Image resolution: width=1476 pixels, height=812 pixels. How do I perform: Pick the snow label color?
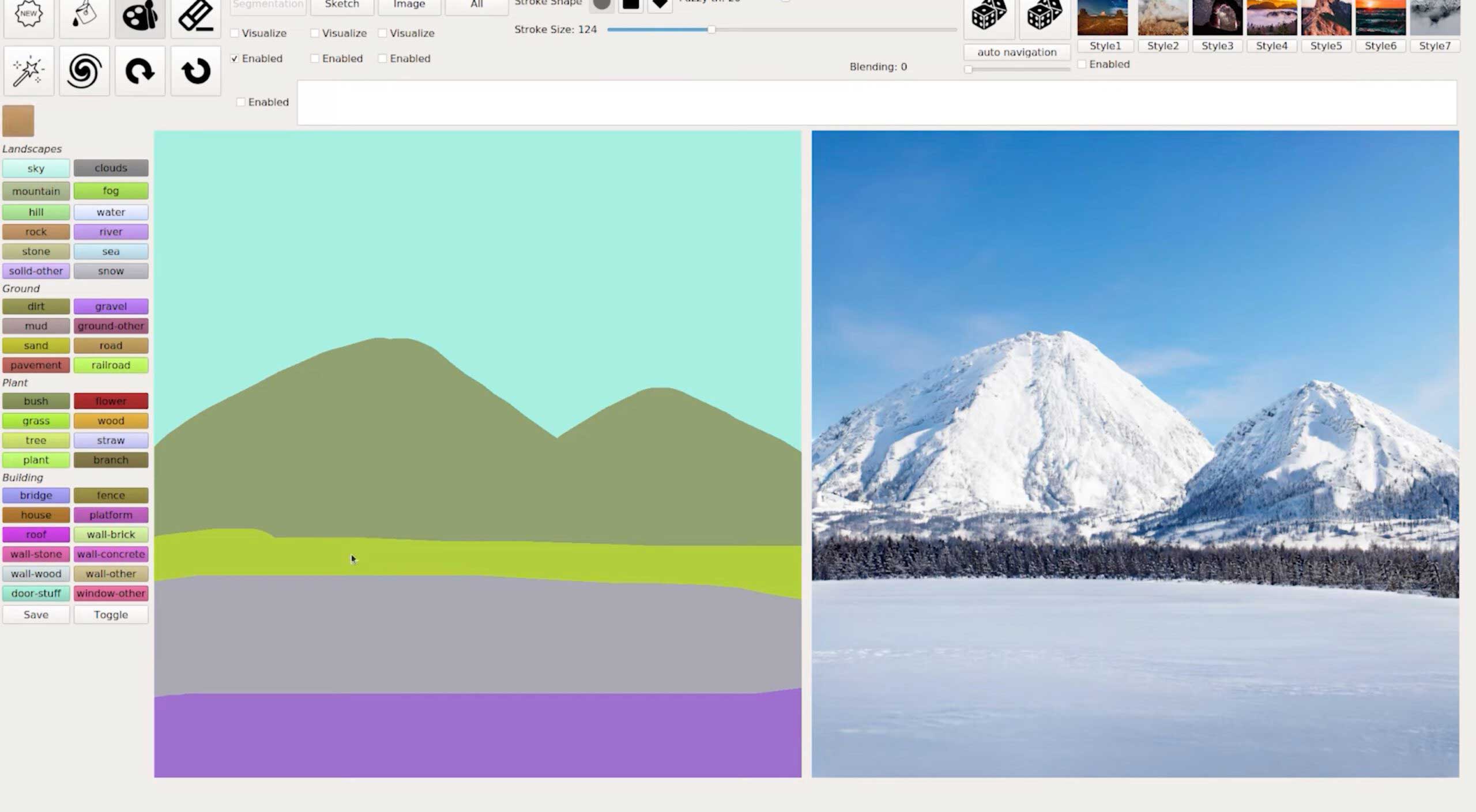click(111, 271)
